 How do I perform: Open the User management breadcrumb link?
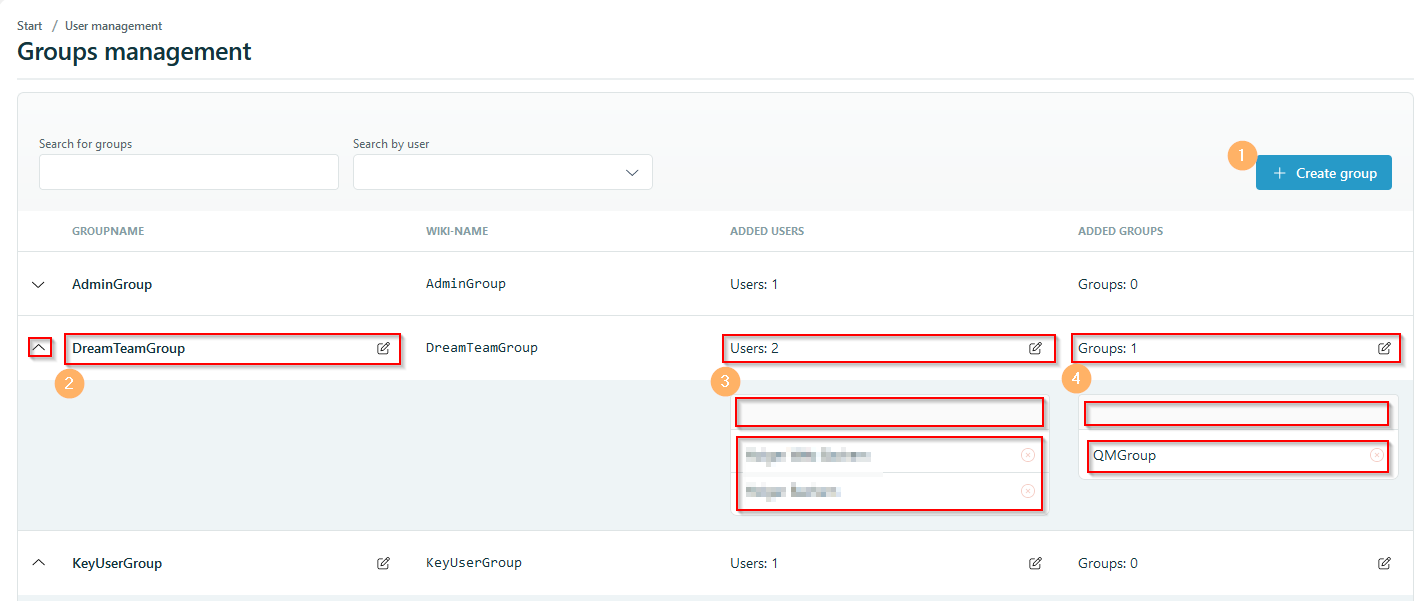[x=113, y=25]
